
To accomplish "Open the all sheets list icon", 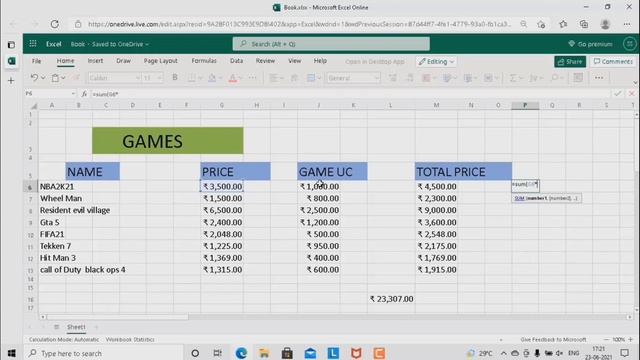I will coord(57,327).
